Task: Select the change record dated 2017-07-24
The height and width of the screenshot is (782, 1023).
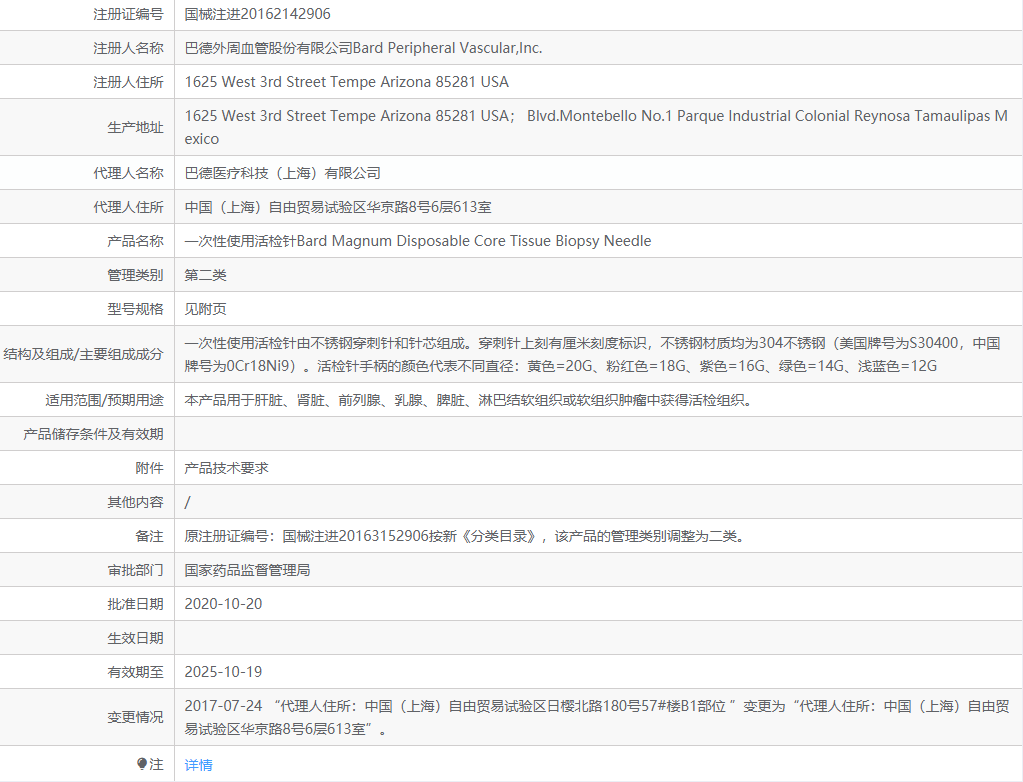Action: (597, 717)
